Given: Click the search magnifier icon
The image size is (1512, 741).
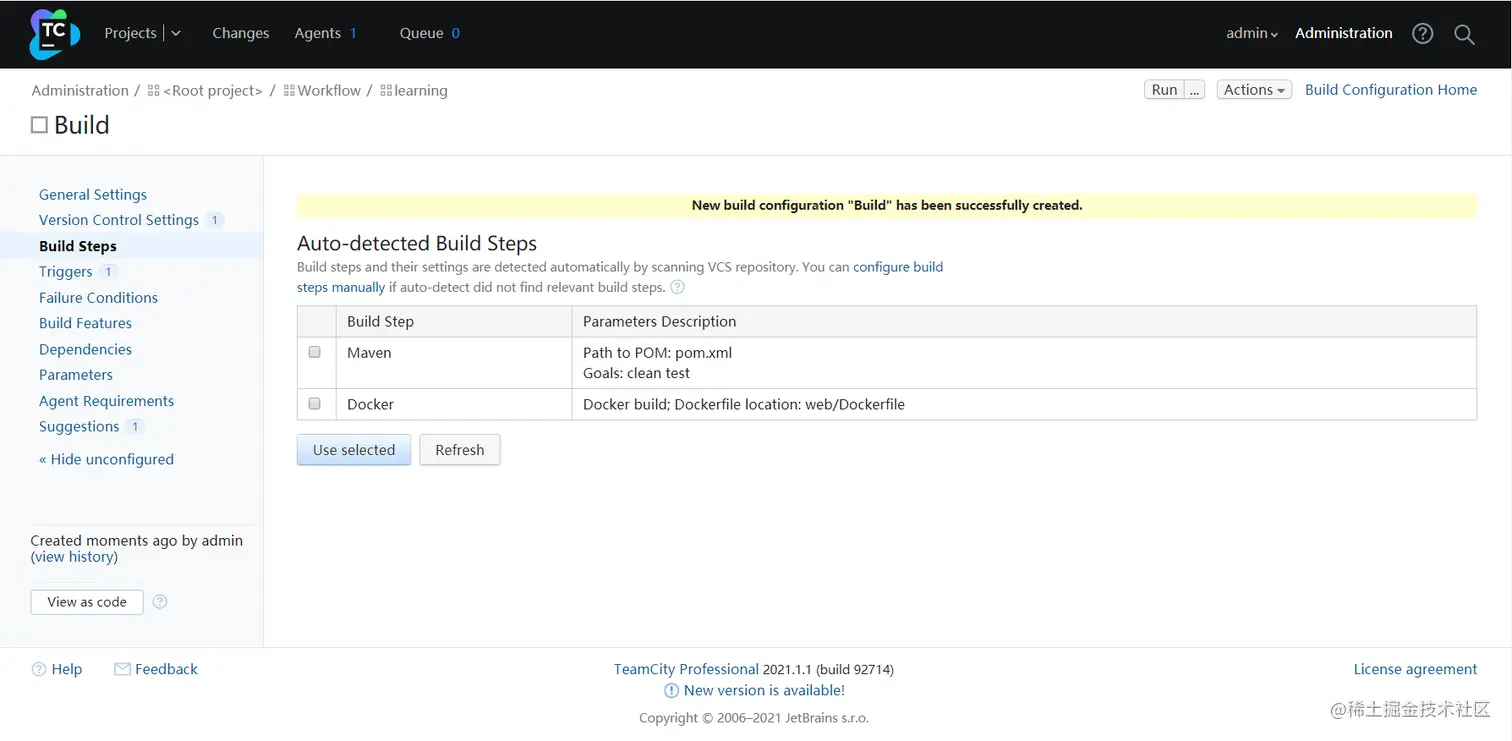Looking at the screenshot, I should pyautogui.click(x=1464, y=34).
